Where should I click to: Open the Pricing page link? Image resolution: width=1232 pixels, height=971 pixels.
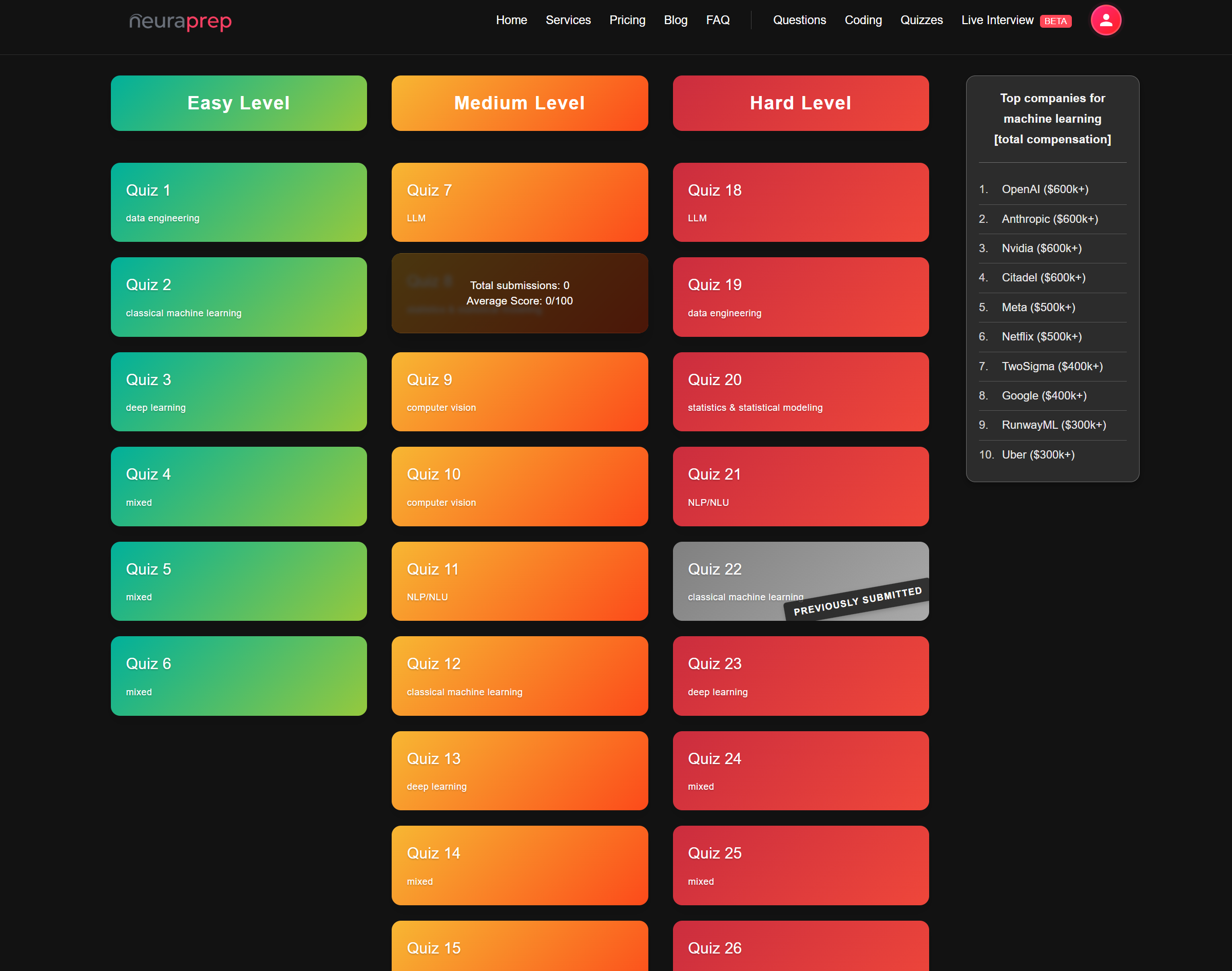click(x=627, y=21)
